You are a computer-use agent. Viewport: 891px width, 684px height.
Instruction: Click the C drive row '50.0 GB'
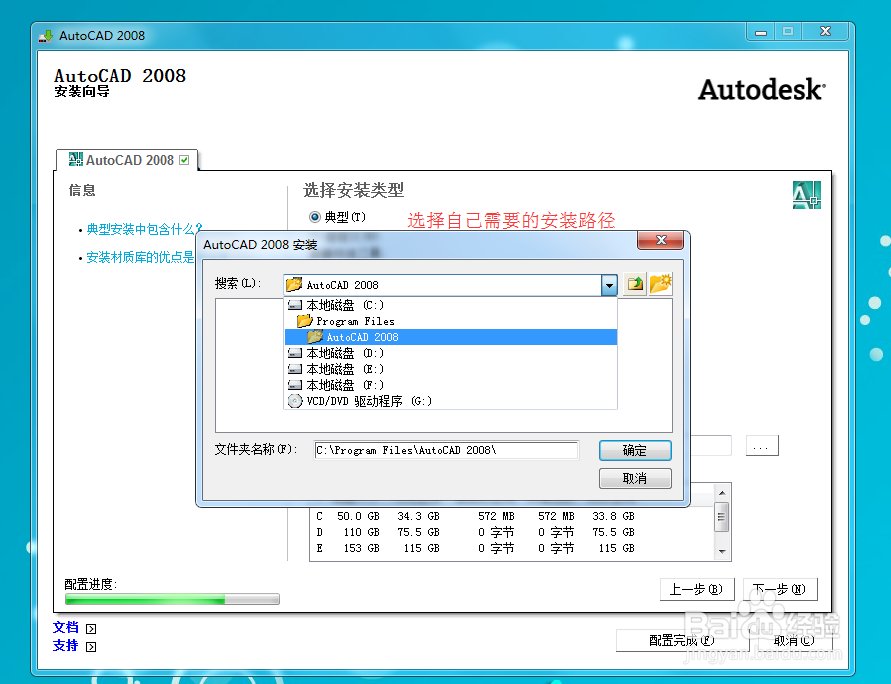(x=358, y=516)
